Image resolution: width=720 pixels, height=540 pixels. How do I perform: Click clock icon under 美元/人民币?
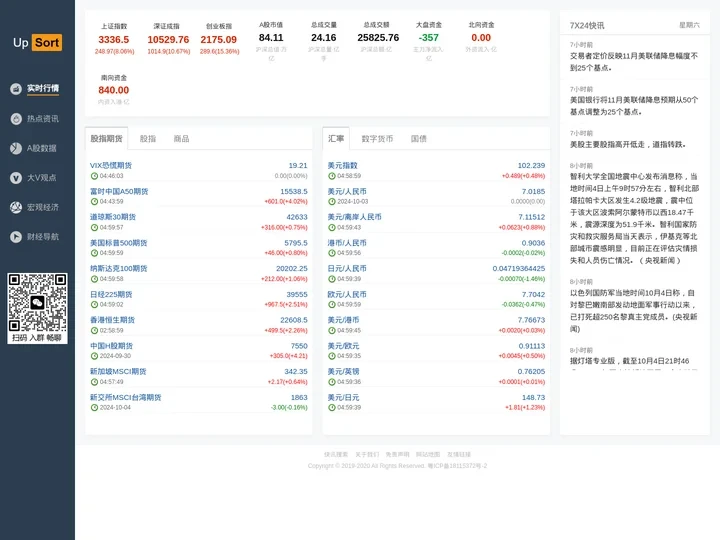click(x=332, y=202)
